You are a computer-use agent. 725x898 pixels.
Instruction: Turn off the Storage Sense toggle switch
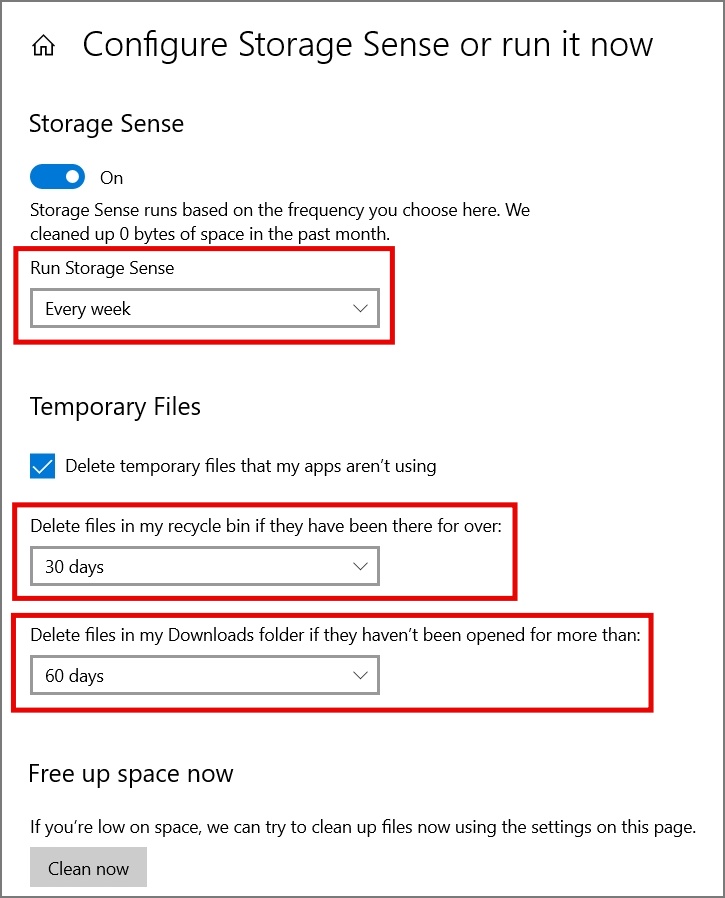tap(57, 177)
